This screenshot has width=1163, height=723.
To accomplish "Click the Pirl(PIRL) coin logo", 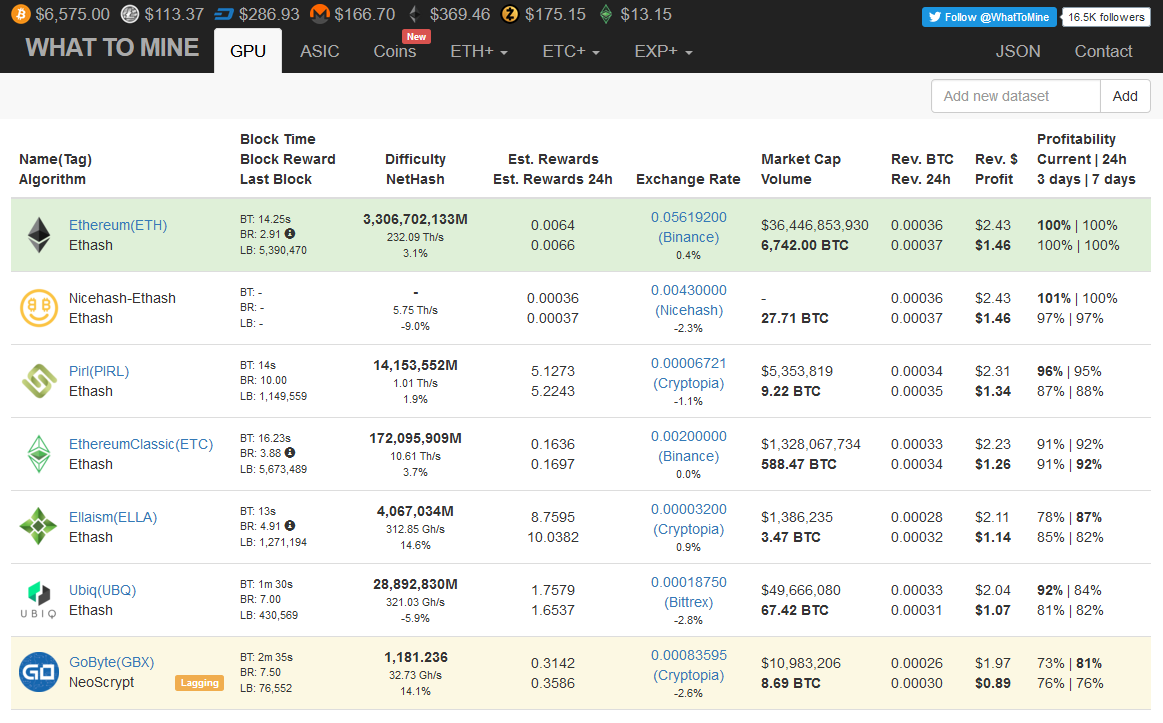I will 39,381.
